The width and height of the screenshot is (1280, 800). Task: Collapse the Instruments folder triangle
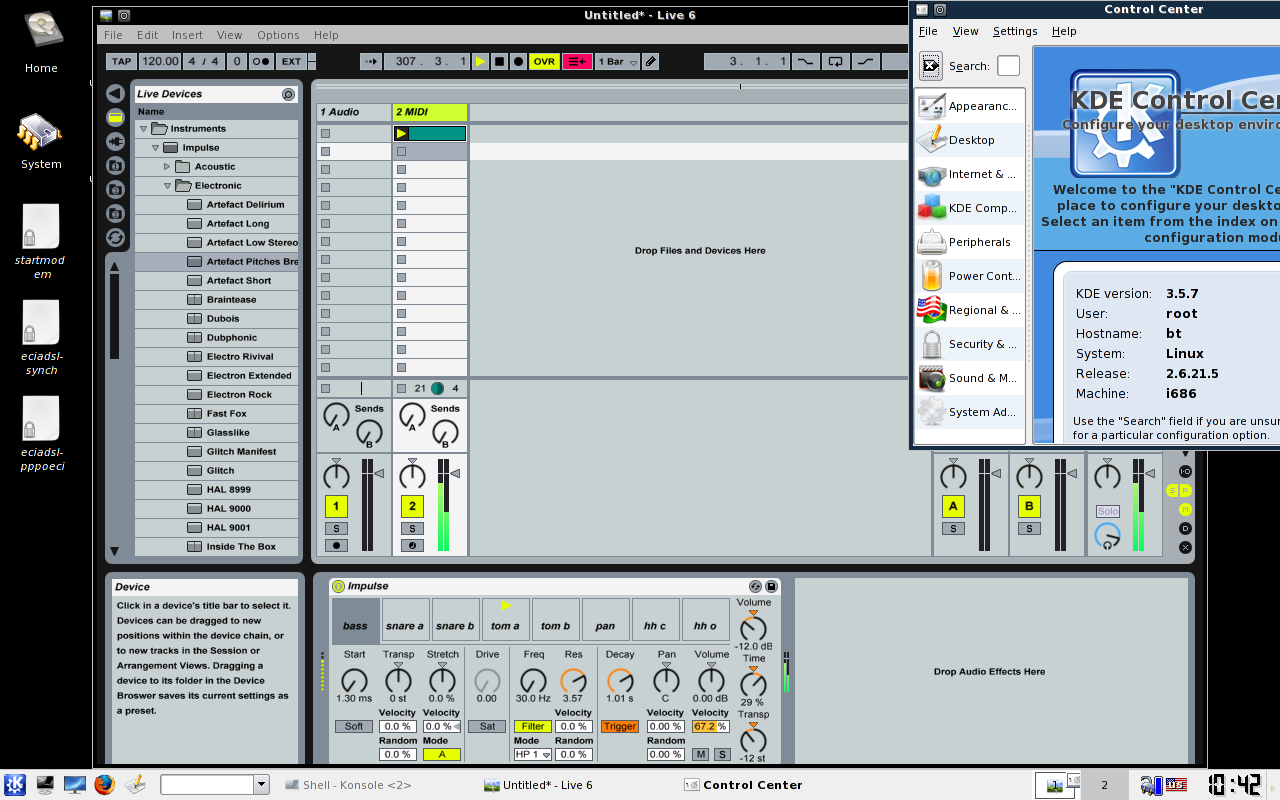tap(143, 129)
